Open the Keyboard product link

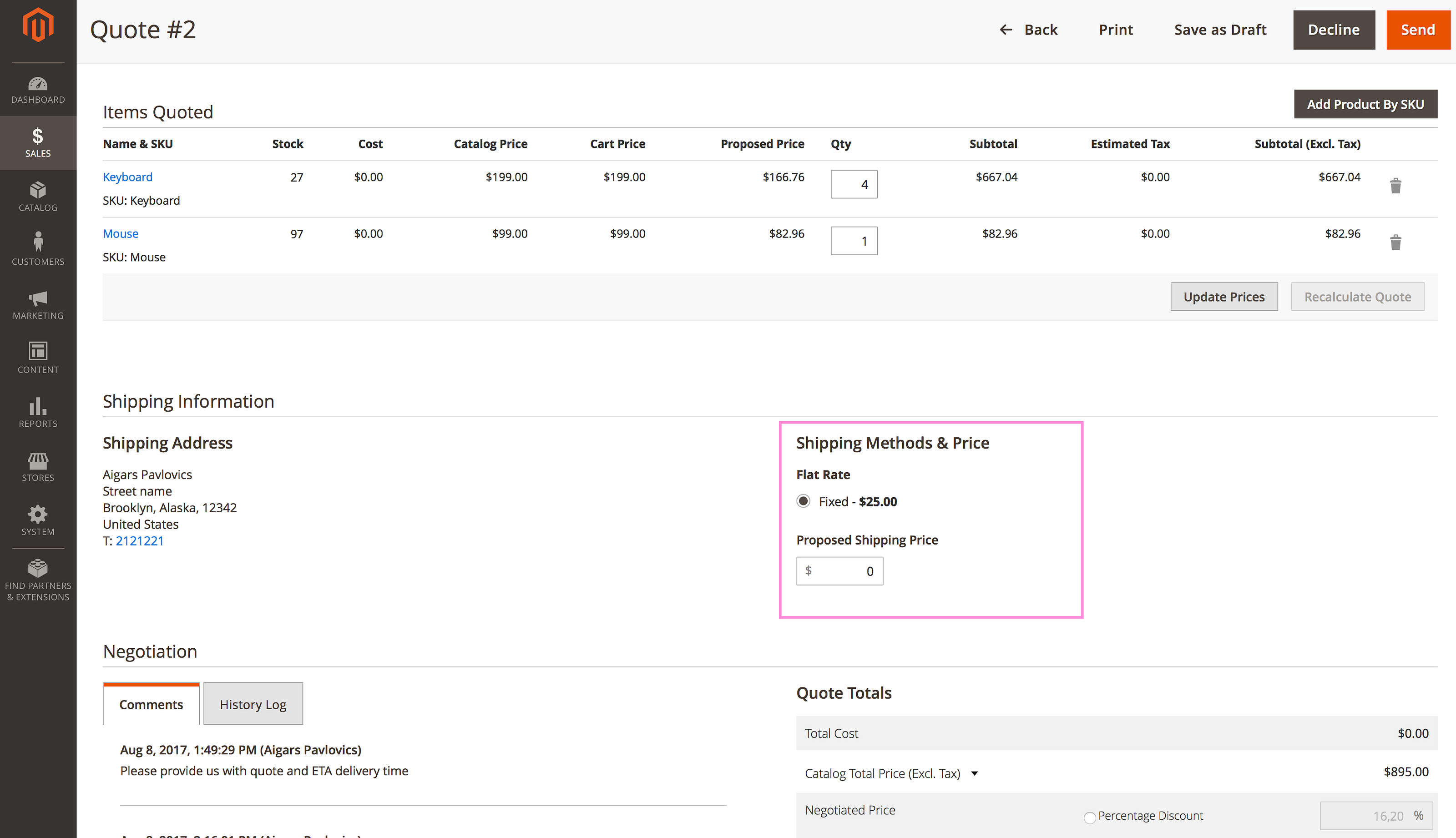point(127,177)
